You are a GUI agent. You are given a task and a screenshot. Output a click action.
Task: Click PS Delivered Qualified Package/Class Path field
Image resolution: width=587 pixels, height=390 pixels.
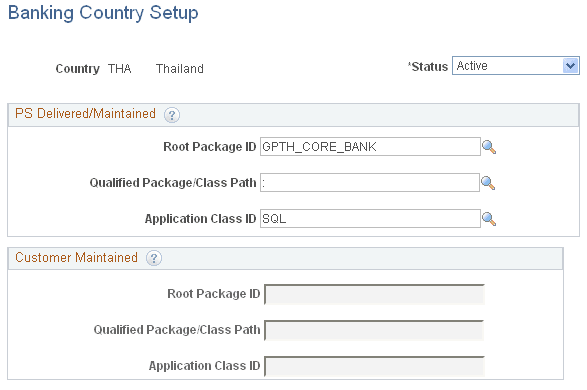pos(370,183)
